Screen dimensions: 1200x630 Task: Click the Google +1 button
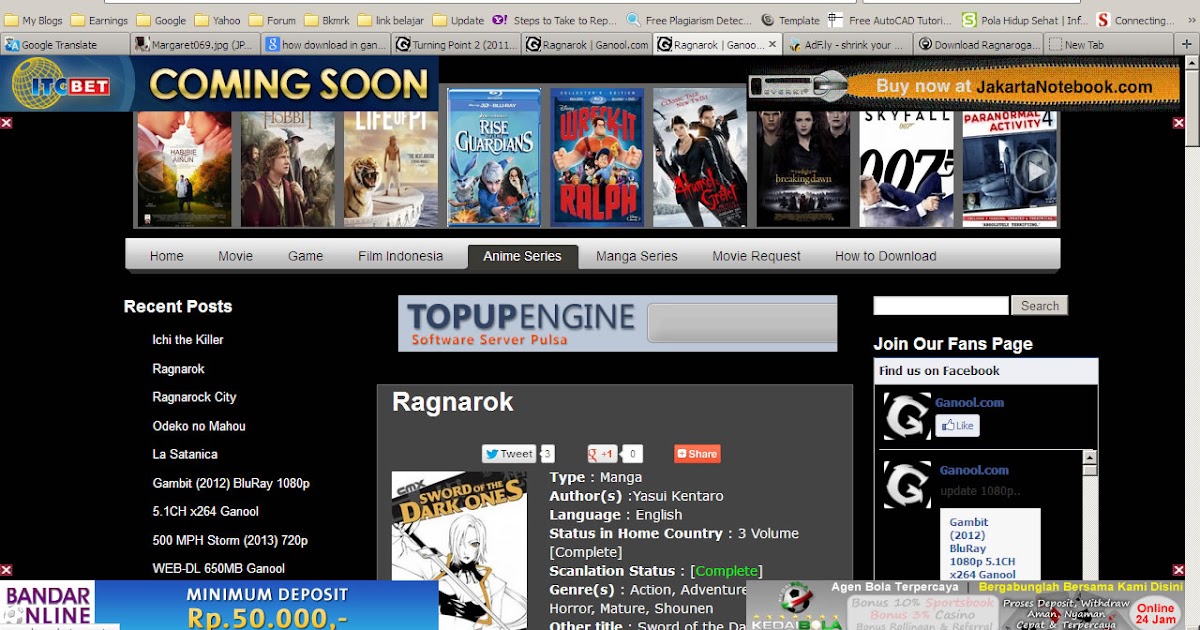pos(603,454)
